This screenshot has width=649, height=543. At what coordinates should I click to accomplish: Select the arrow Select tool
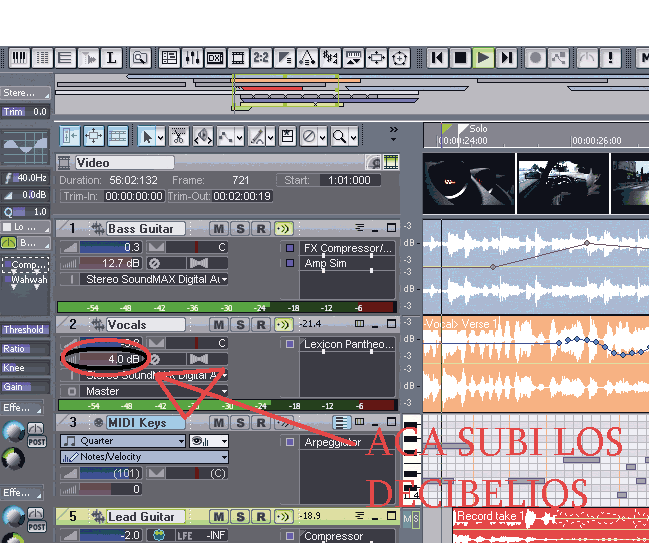point(147,136)
